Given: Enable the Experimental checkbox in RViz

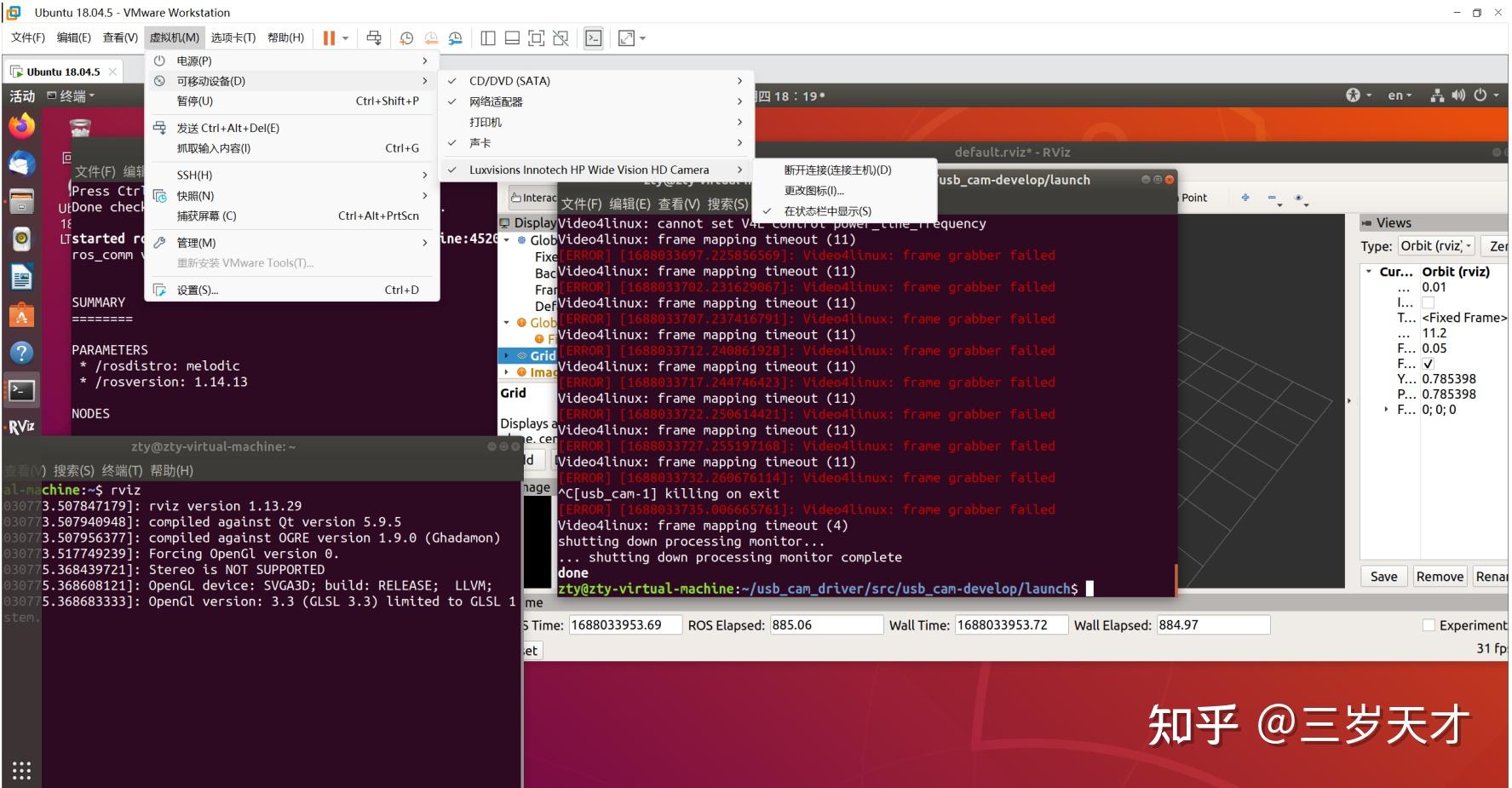Looking at the screenshot, I should point(1429,625).
